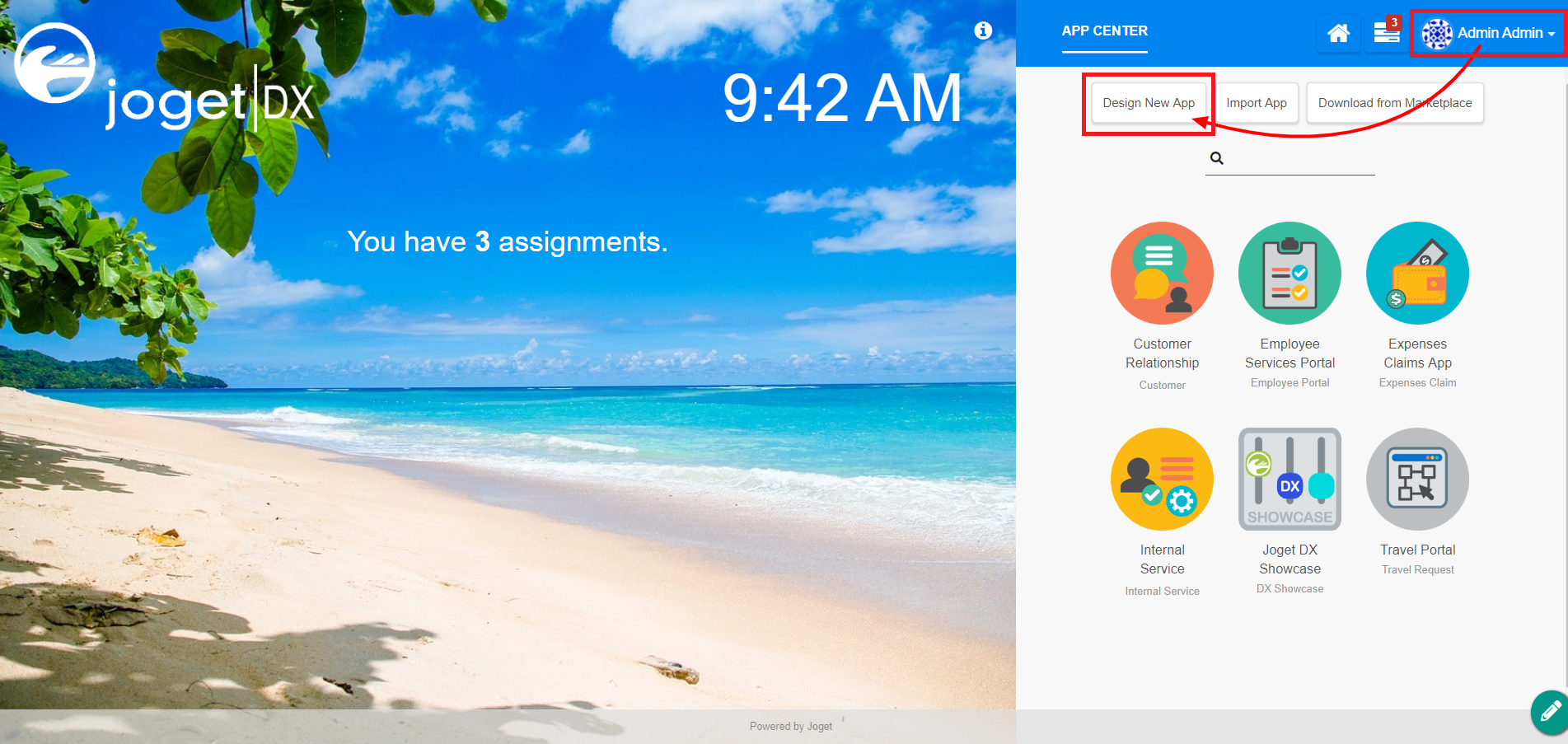Open the Customer Relationship app icon

(x=1162, y=273)
